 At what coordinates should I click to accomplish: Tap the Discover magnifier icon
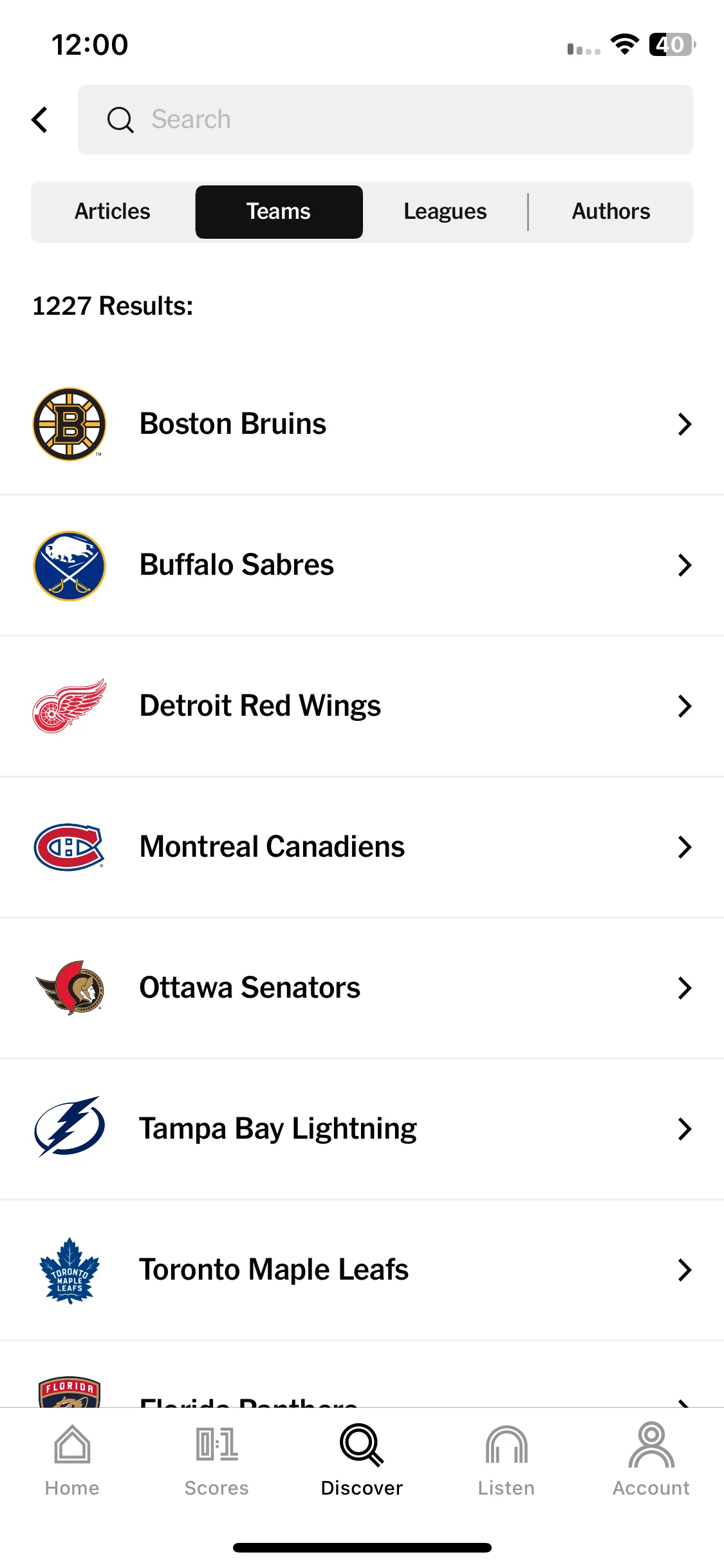(362, 1444)
